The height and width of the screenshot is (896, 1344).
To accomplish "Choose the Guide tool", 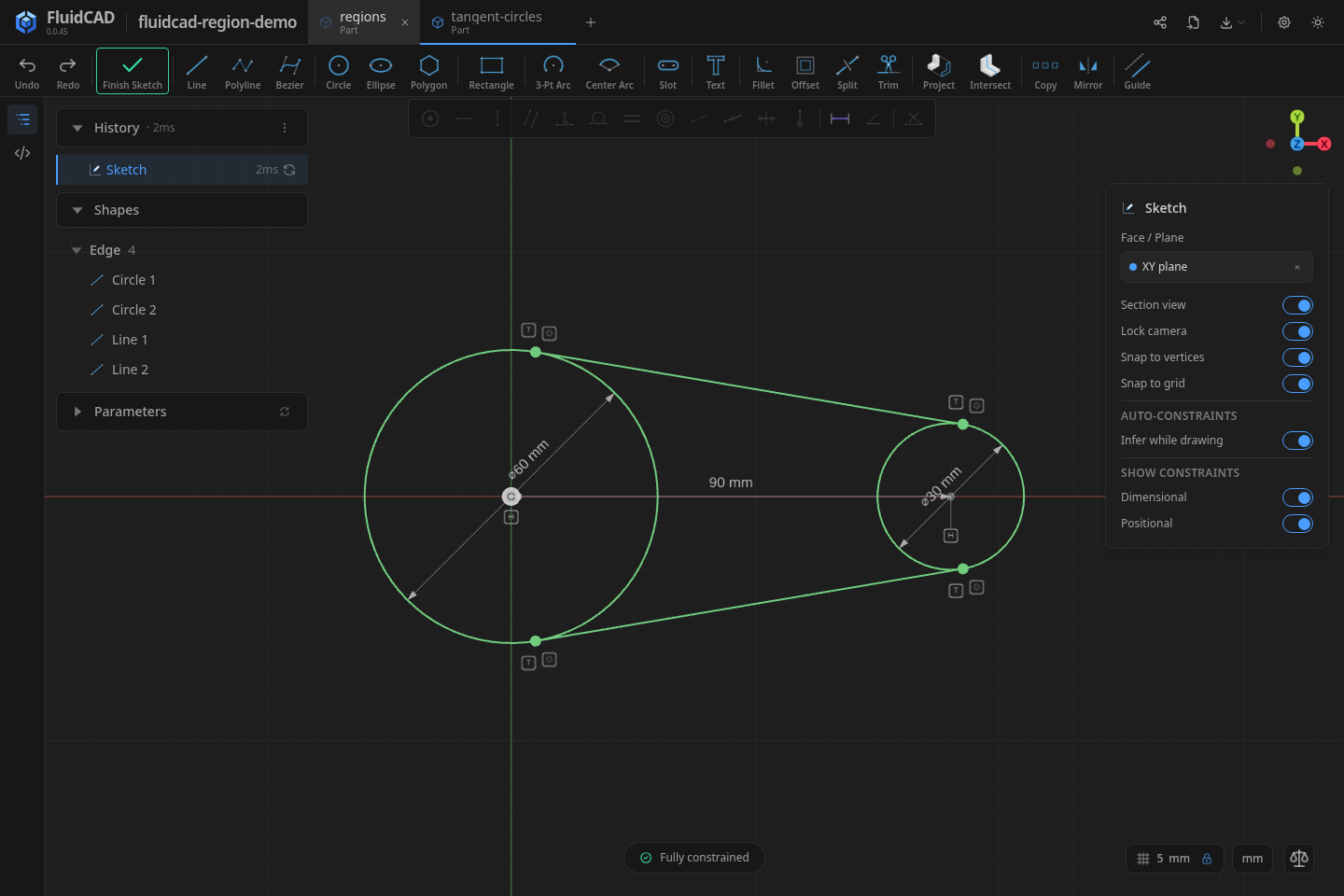I will 1138,72.
